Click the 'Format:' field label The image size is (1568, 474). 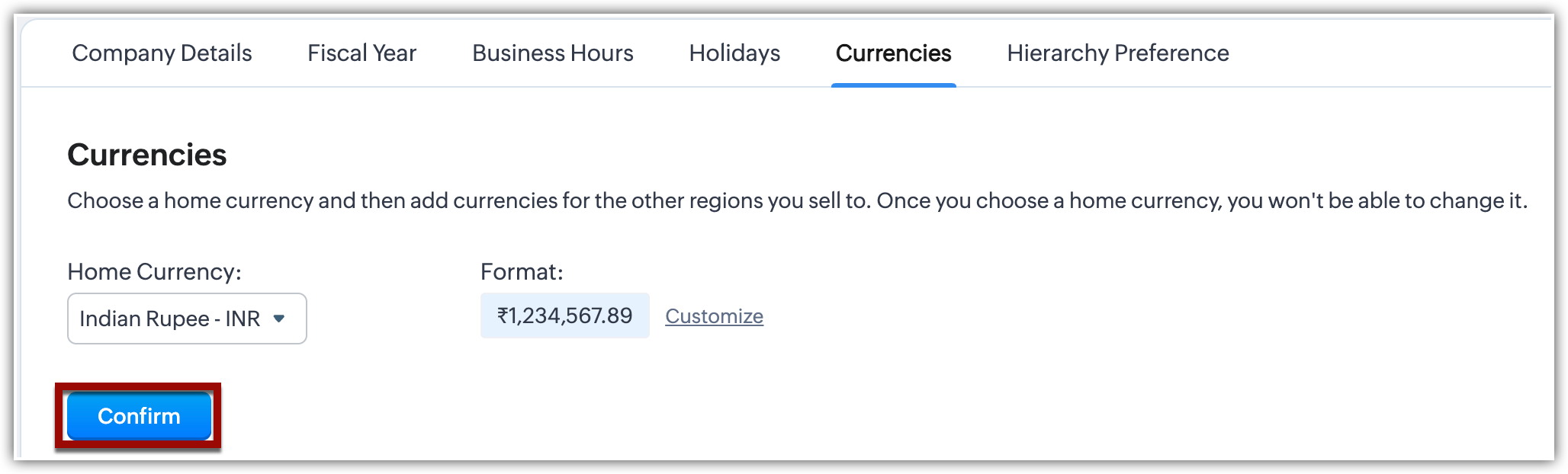pos(522,272)
